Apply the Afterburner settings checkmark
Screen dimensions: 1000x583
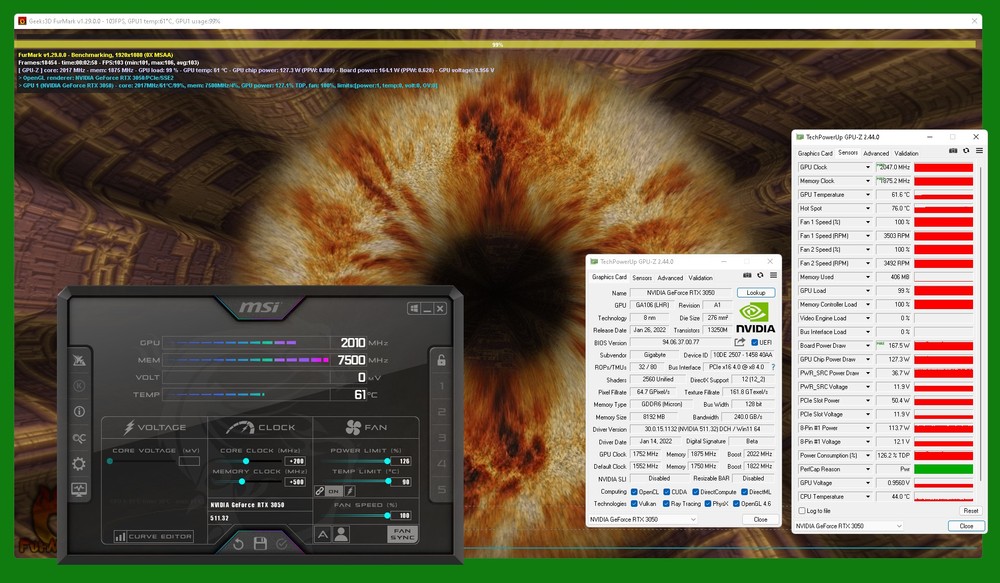pyautogui.click(x=281, y=543)
